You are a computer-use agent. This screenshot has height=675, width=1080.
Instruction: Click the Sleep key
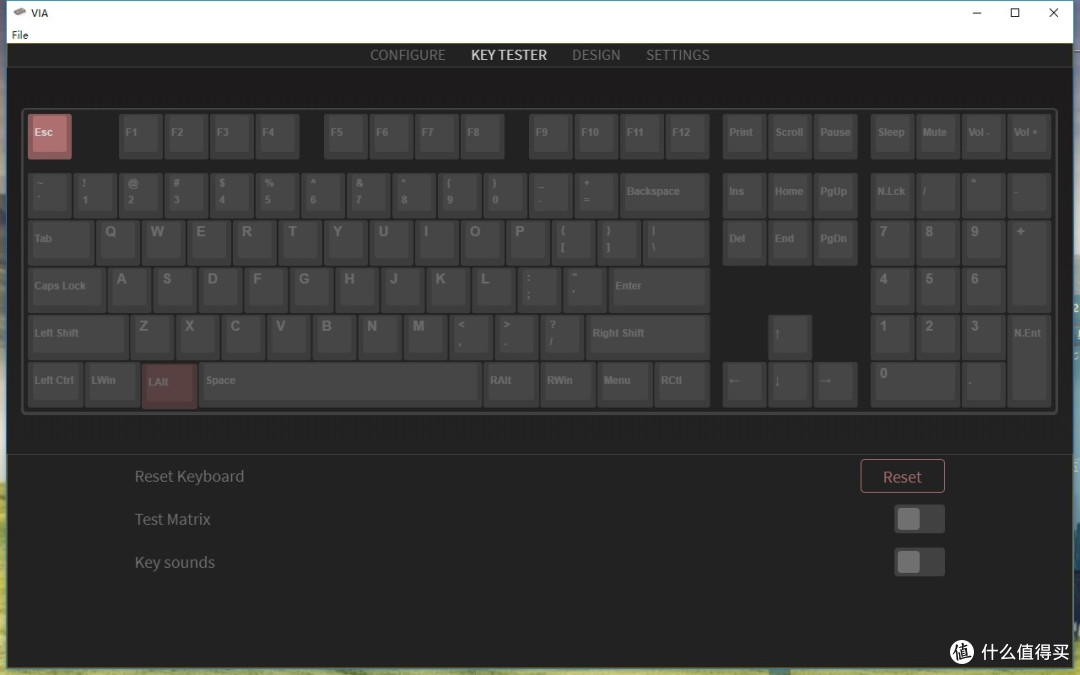tap(893, 136)
